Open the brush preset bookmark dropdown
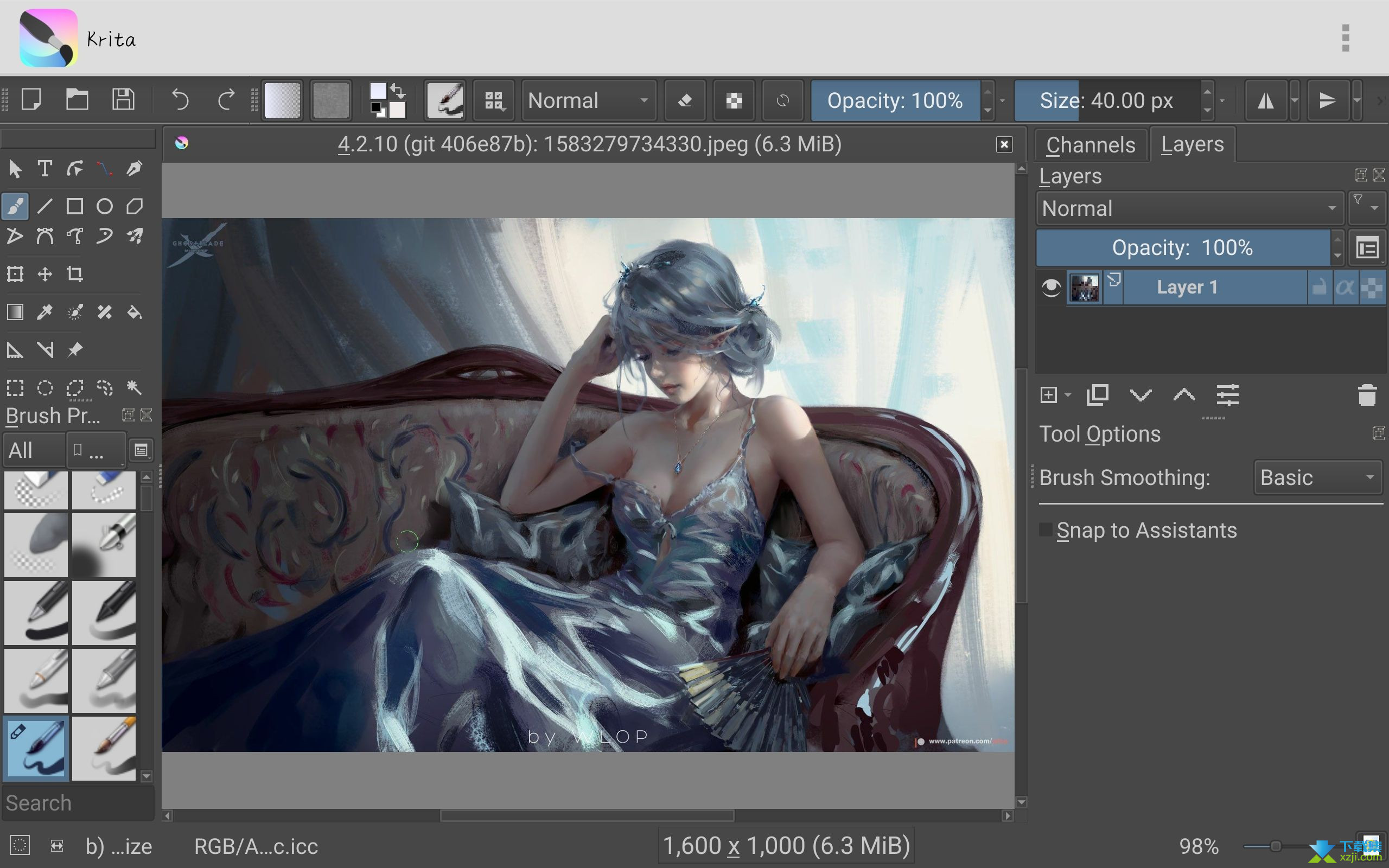Viewport: 1389px width, 868px height. click(96, 450)
